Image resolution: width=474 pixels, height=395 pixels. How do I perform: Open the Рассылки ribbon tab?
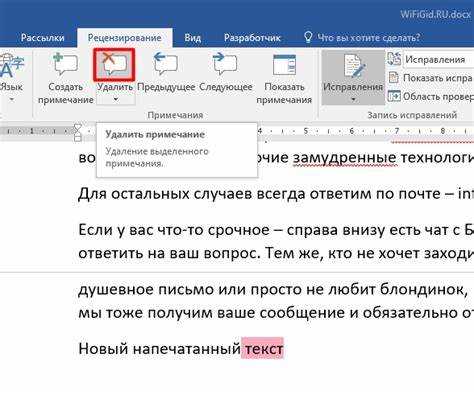coord(42,38)
